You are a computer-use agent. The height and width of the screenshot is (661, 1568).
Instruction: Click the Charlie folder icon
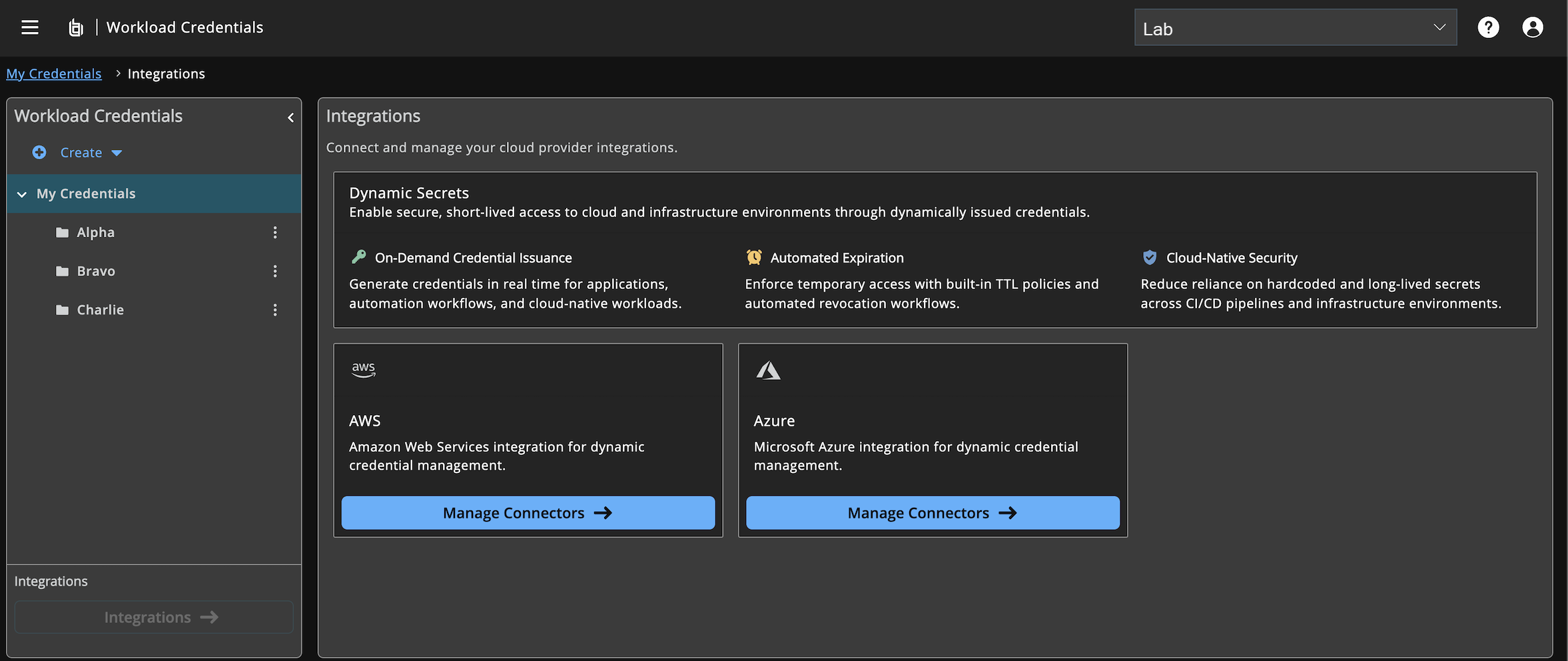point(62,310)
